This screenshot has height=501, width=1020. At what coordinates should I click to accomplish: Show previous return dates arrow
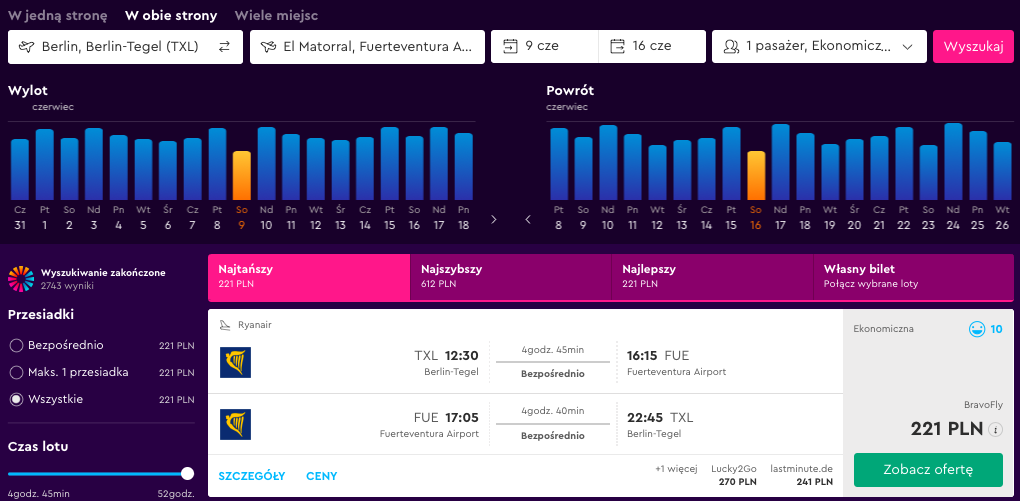pyautogui.click(x=528, y=219)
